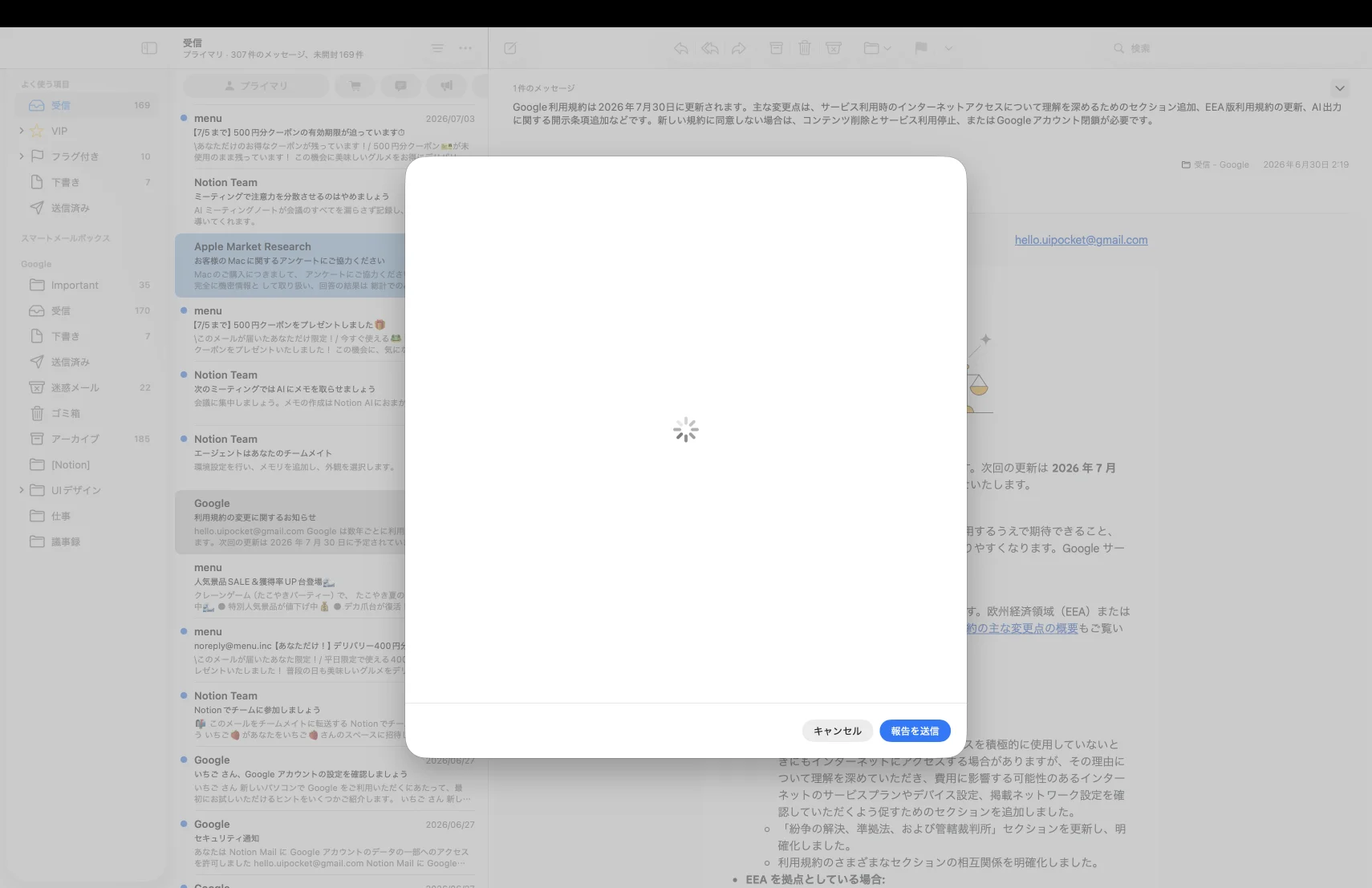Open menu email 500円分クーポンをプレゼント

pos(290,330)
